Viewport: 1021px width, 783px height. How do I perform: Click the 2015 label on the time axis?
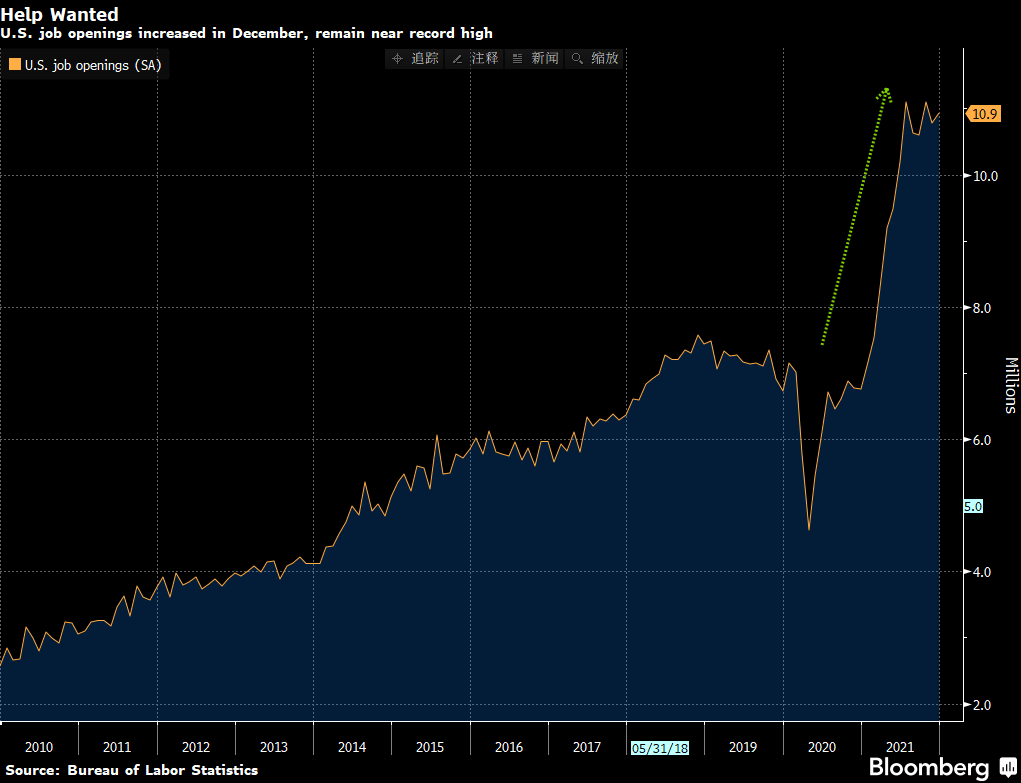click(x=430, y=748)
